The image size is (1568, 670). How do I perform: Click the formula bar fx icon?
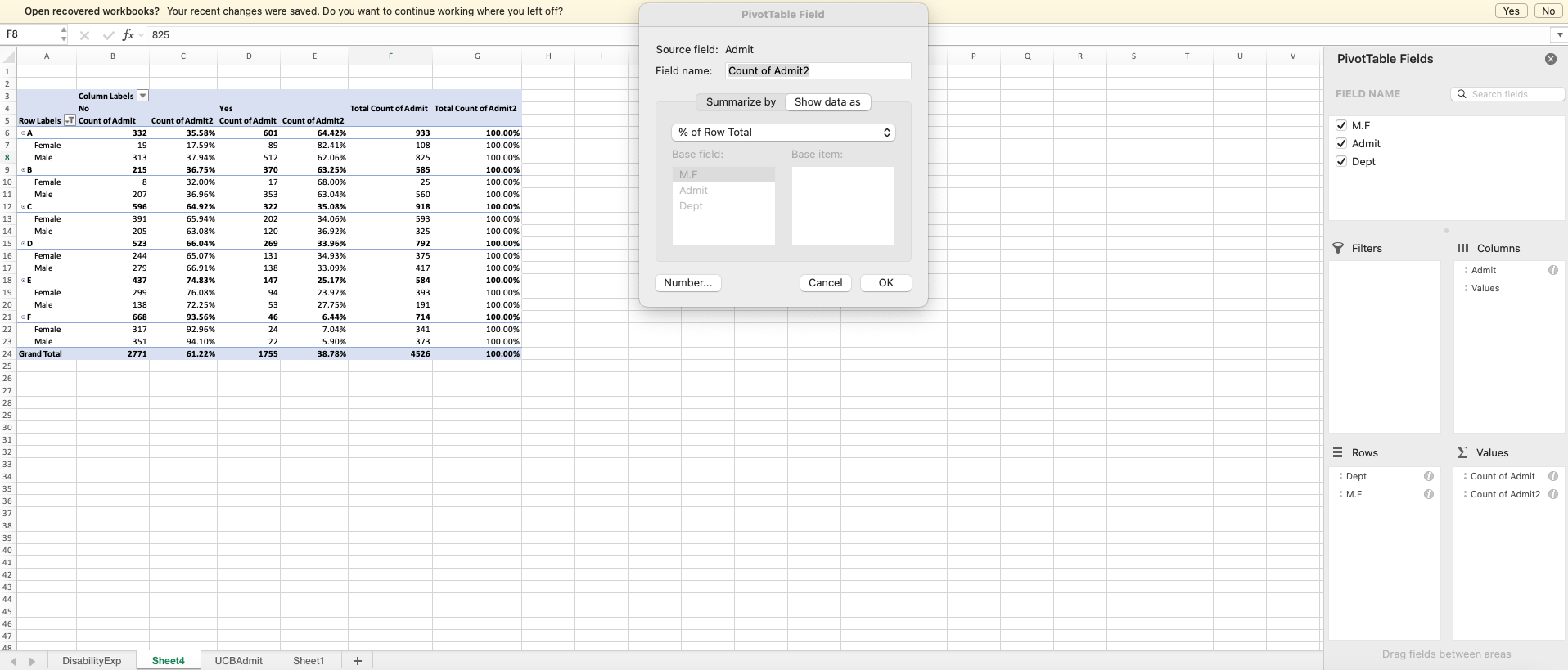coord(128,35)
